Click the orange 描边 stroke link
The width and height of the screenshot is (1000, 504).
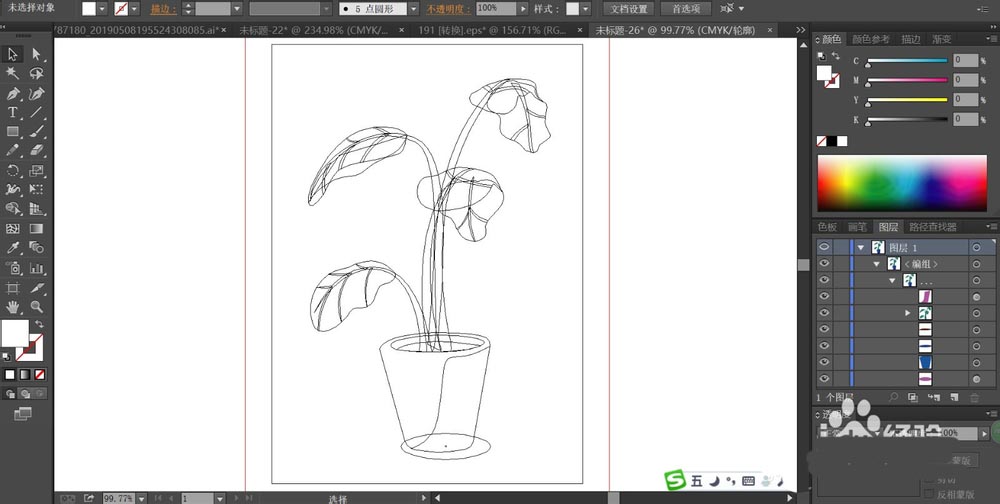[x=163, y=9]
